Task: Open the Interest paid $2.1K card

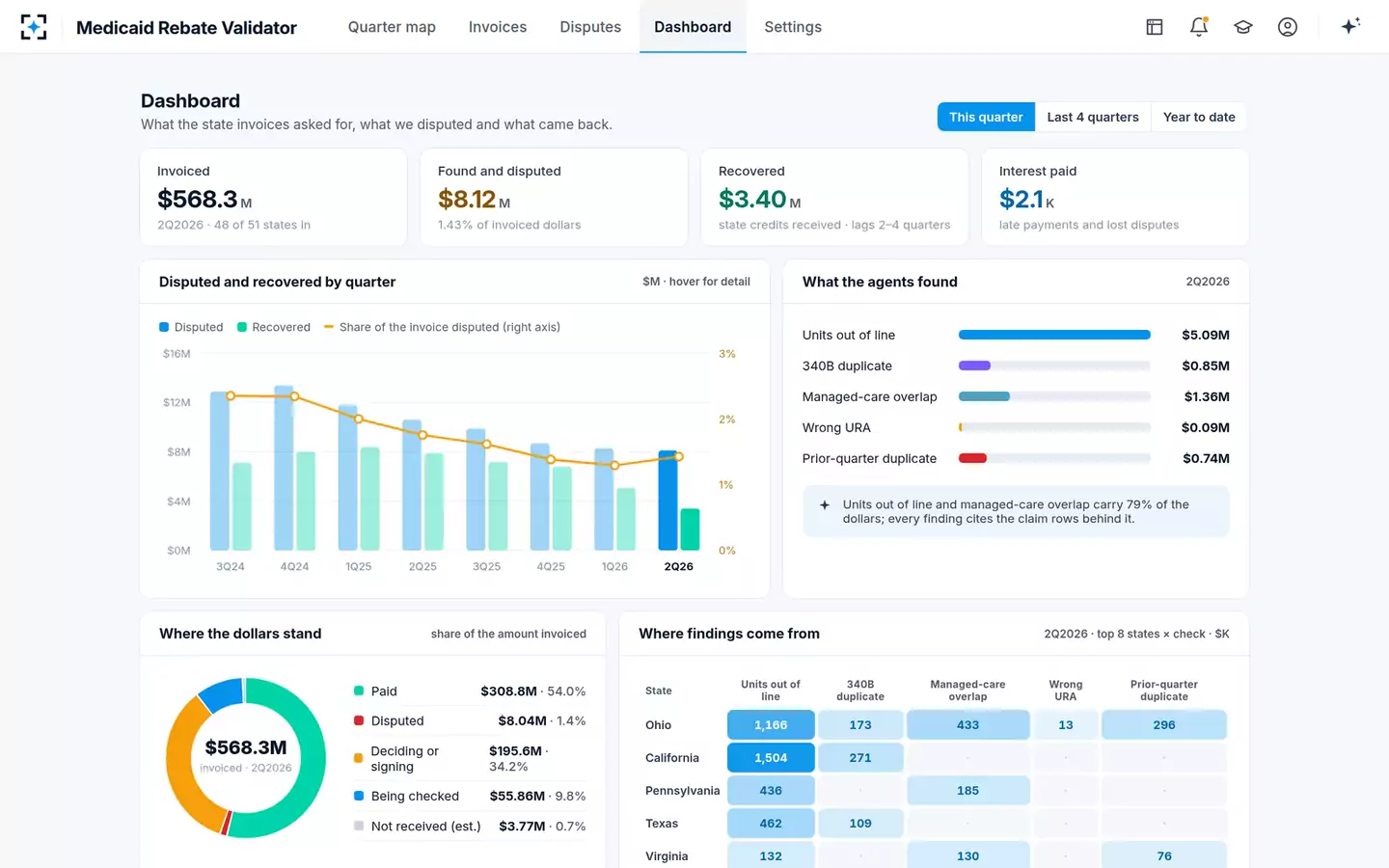Action: pos(1116,197)
